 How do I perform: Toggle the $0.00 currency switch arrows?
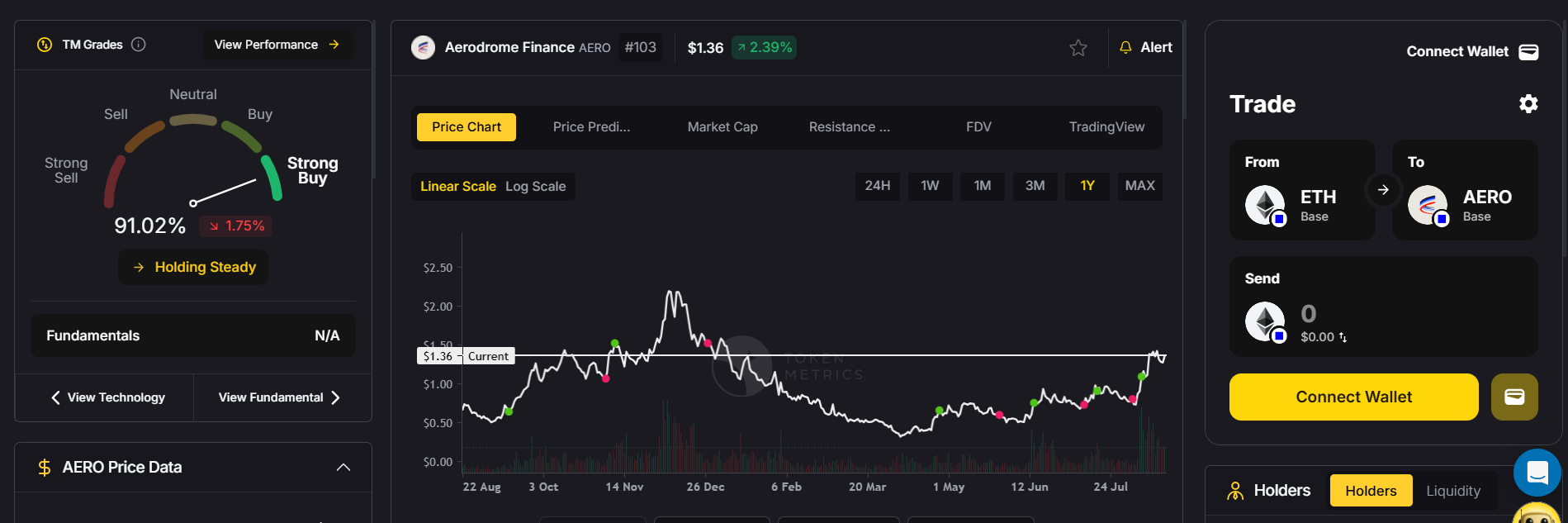coord(1343,337)
